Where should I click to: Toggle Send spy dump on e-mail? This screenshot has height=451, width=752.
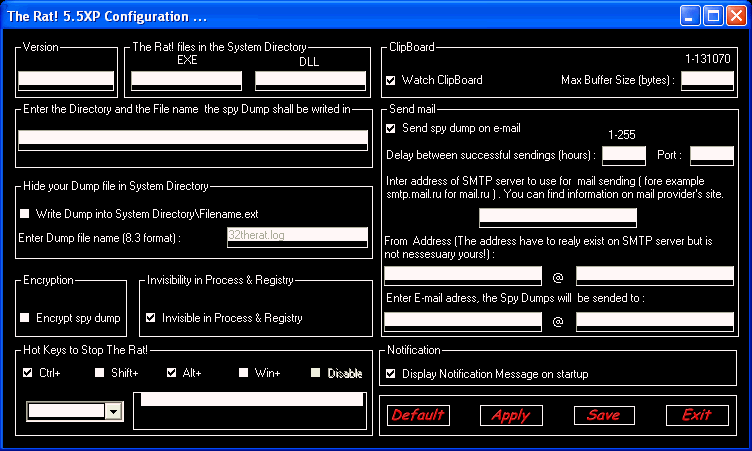click(391, 128)
